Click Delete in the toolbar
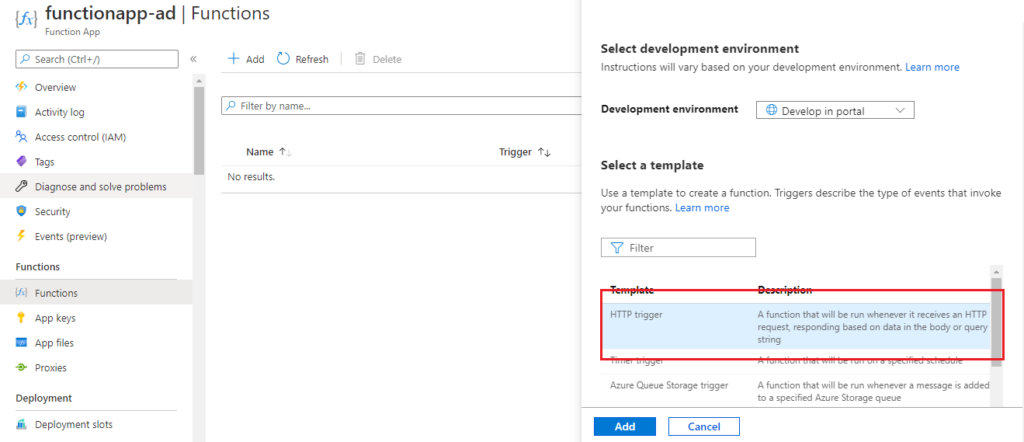Image resolution: width=1024 pixels, height=442 pixels. (377, 59)
